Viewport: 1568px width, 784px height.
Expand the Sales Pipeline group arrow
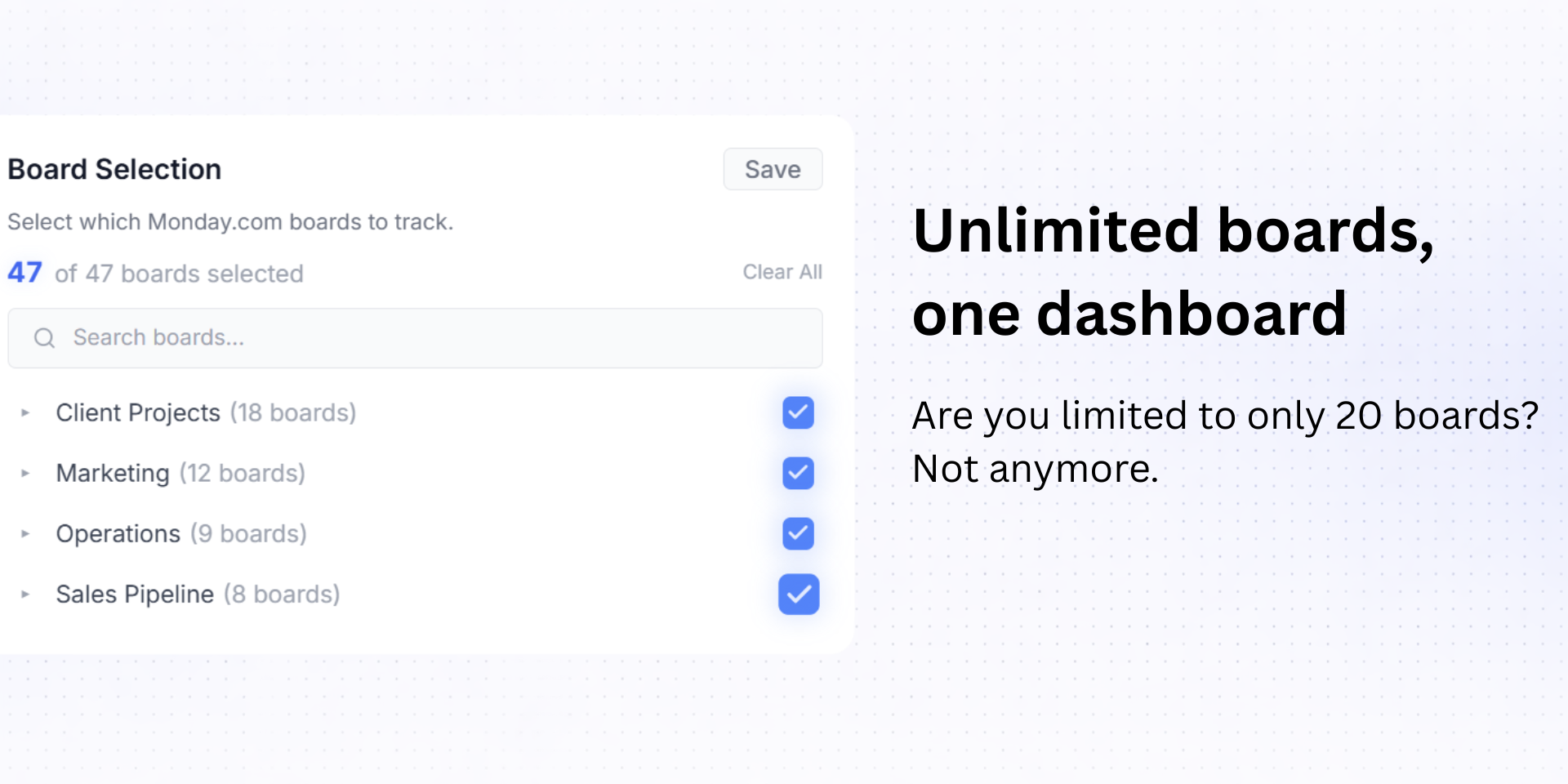coord(25,595)
